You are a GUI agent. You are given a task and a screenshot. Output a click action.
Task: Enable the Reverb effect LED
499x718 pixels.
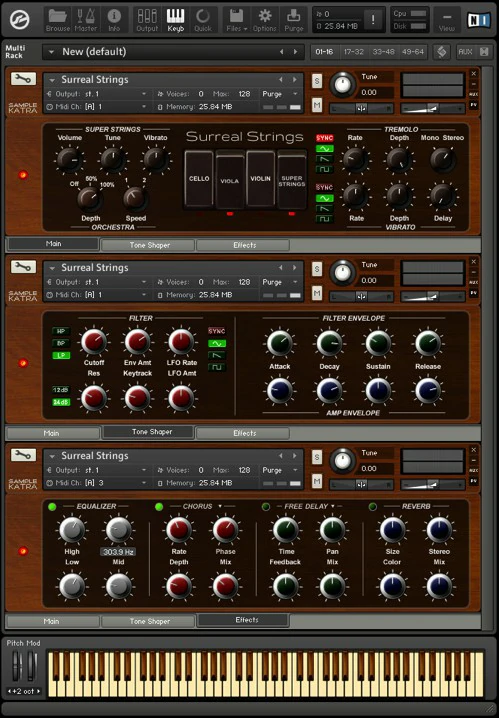373,506
